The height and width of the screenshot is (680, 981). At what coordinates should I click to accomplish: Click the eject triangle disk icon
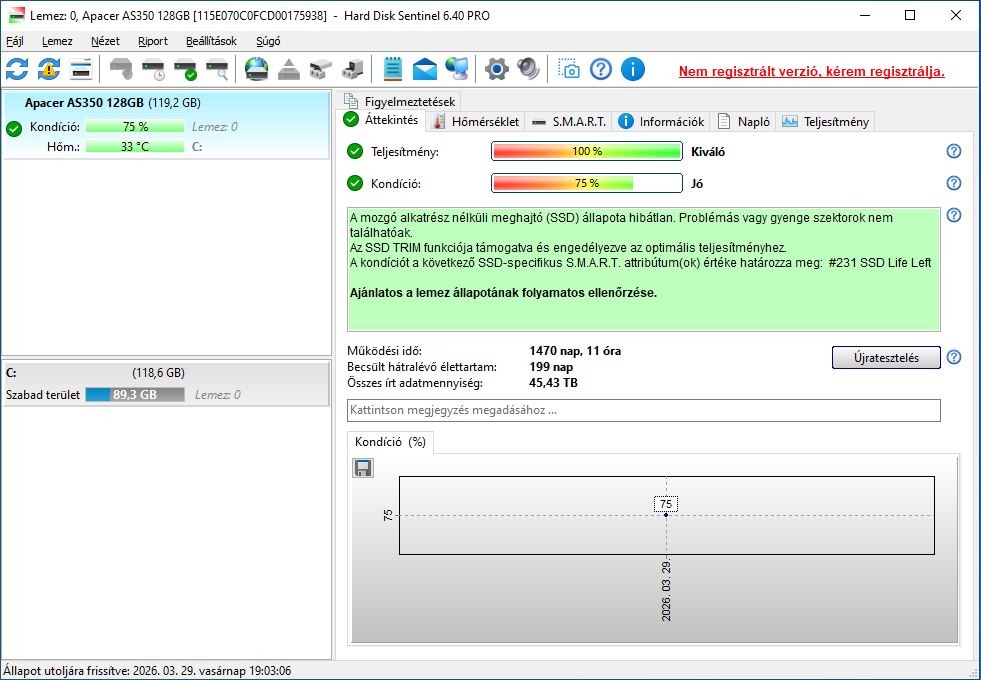[288, 69]
